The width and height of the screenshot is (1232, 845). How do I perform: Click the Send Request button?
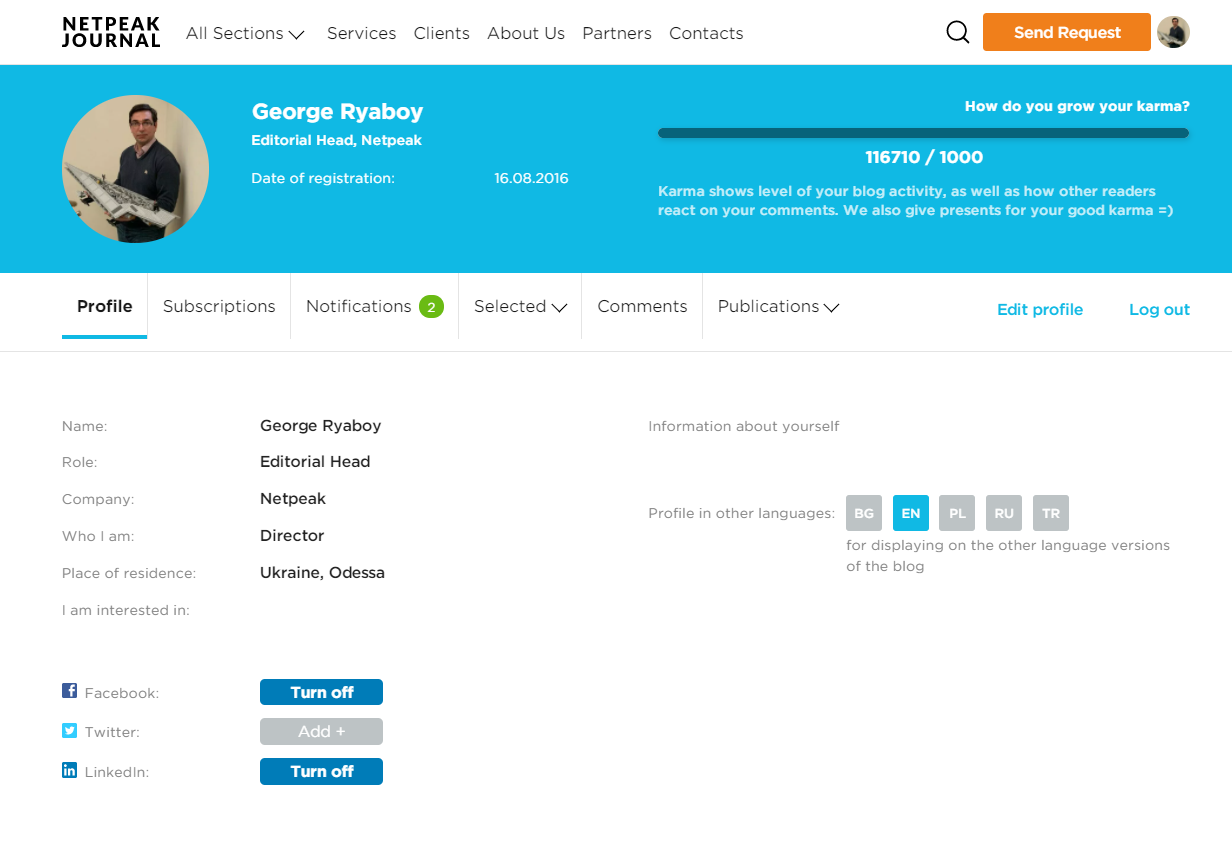pyautogui.click(x=1067, y=32)
